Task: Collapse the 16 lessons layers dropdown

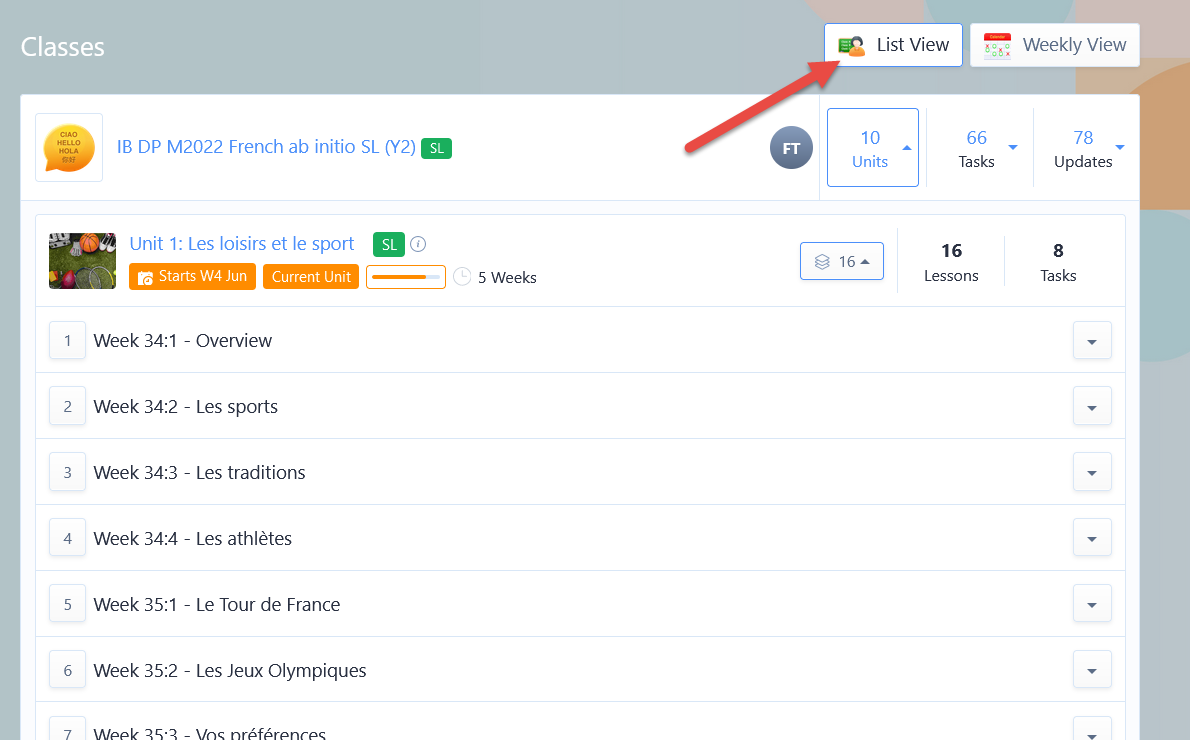Action: 842,261
